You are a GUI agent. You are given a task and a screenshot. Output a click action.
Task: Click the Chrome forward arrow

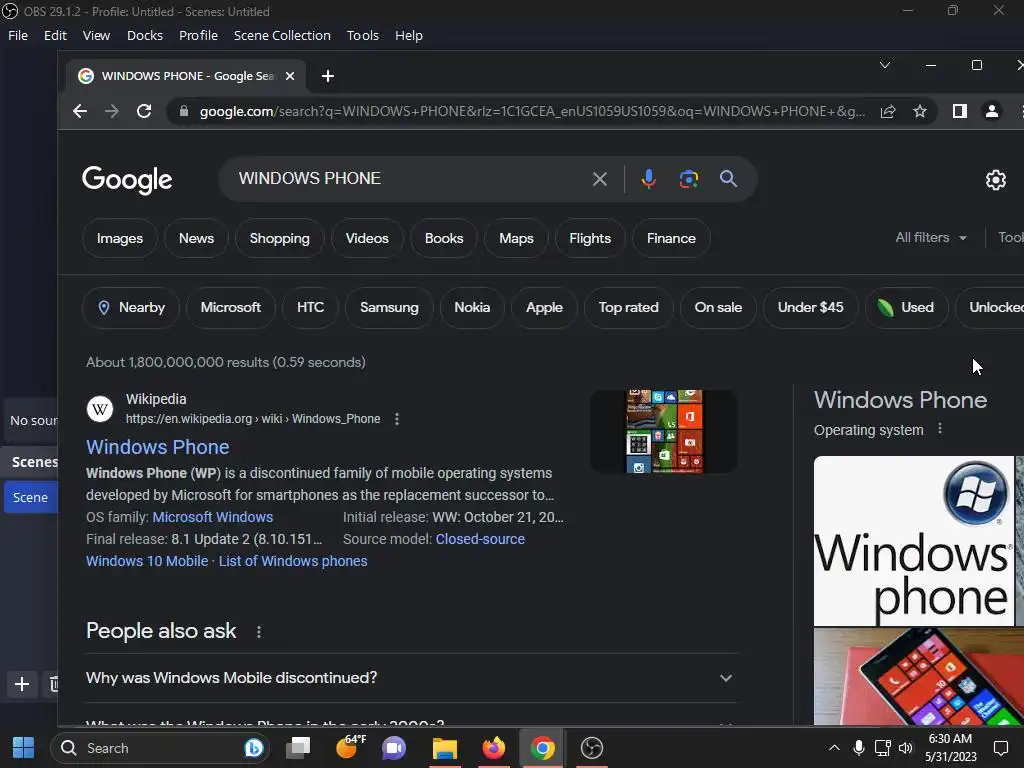point(112,111)
